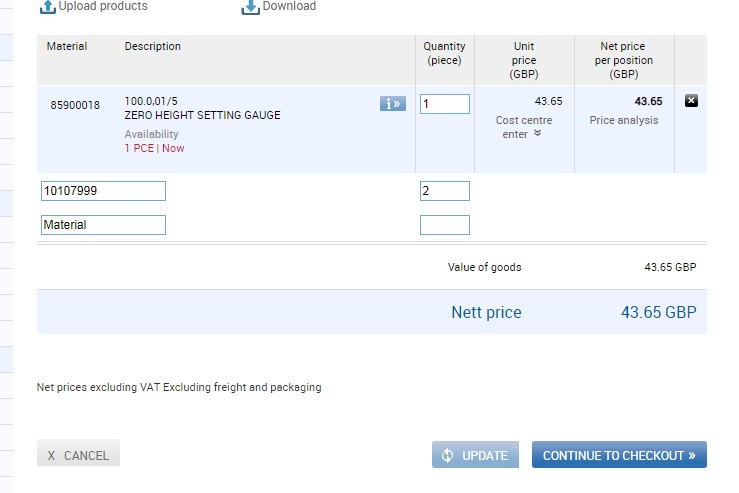
Task: Edit quantity field showing 1
Action: click(x=445, y=104)
